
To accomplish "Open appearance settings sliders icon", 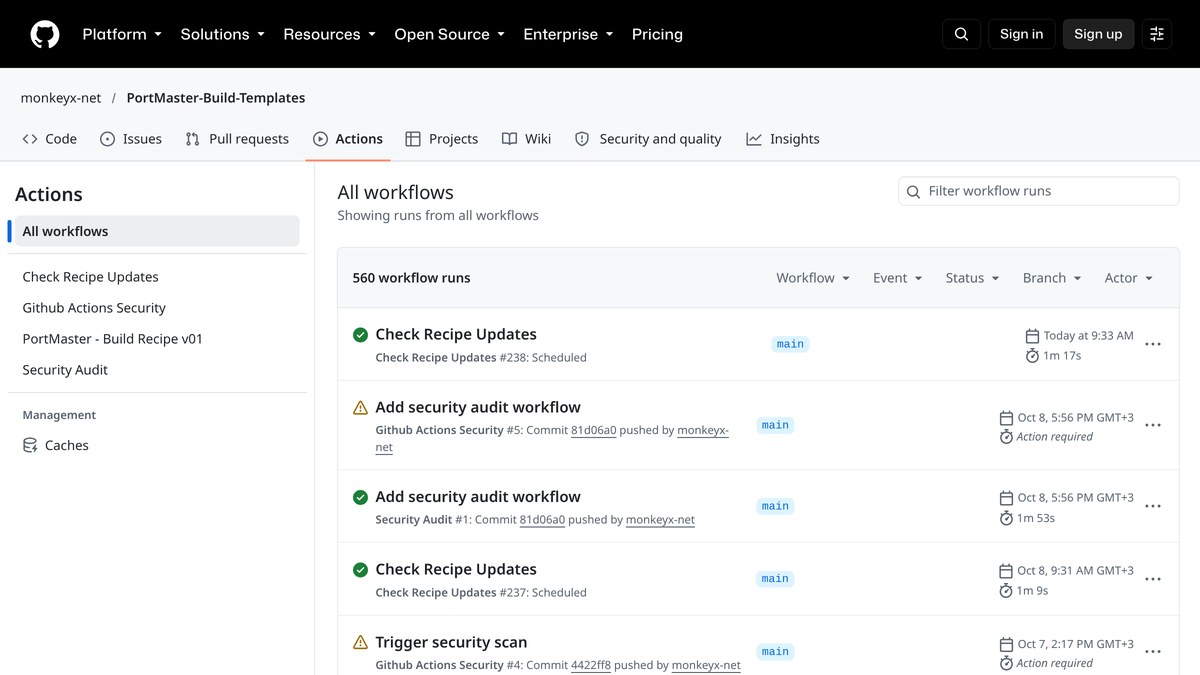I will 1157,34.
